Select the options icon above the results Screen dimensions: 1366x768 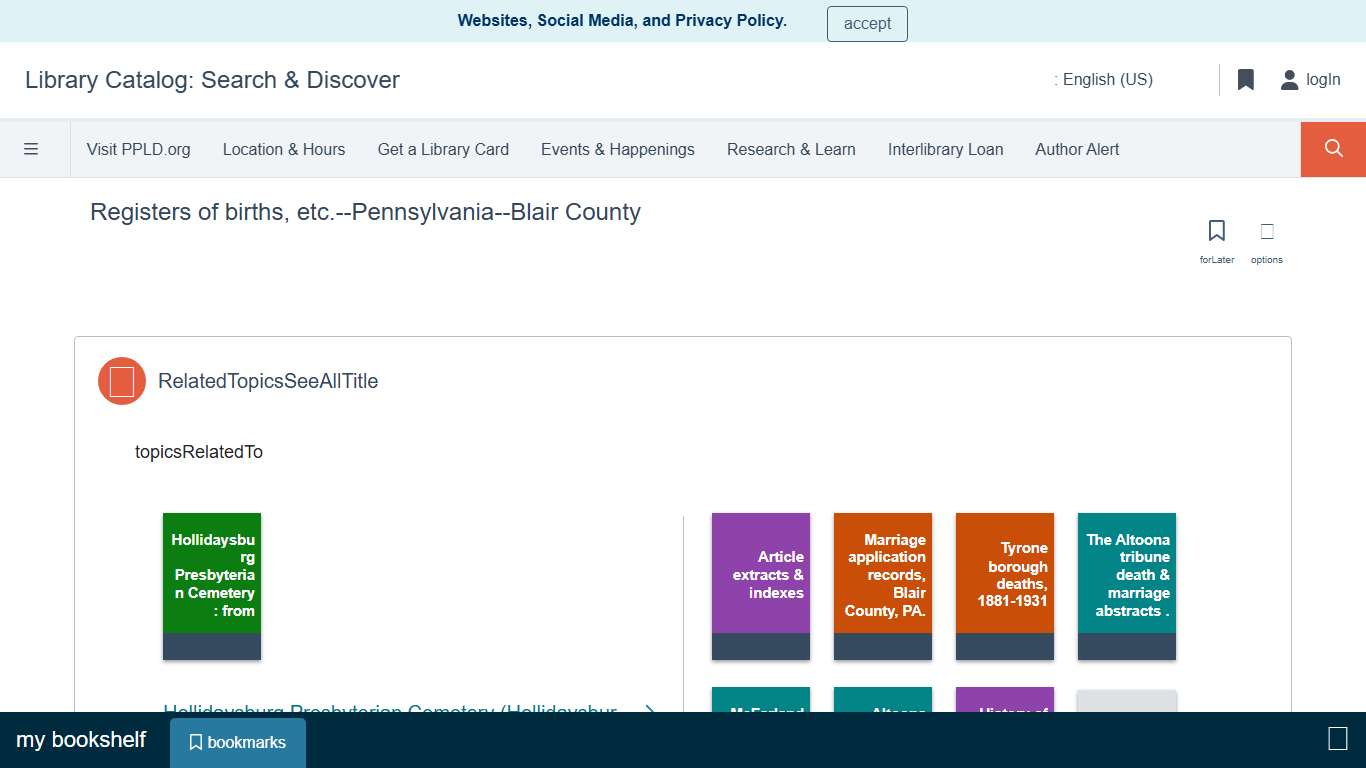tap(1266, 230)
